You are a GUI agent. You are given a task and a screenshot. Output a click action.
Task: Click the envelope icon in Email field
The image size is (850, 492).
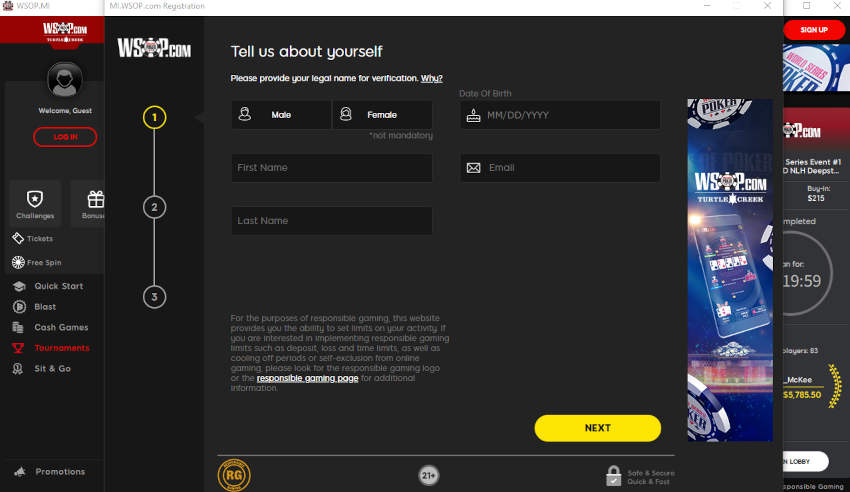point(473,168)
